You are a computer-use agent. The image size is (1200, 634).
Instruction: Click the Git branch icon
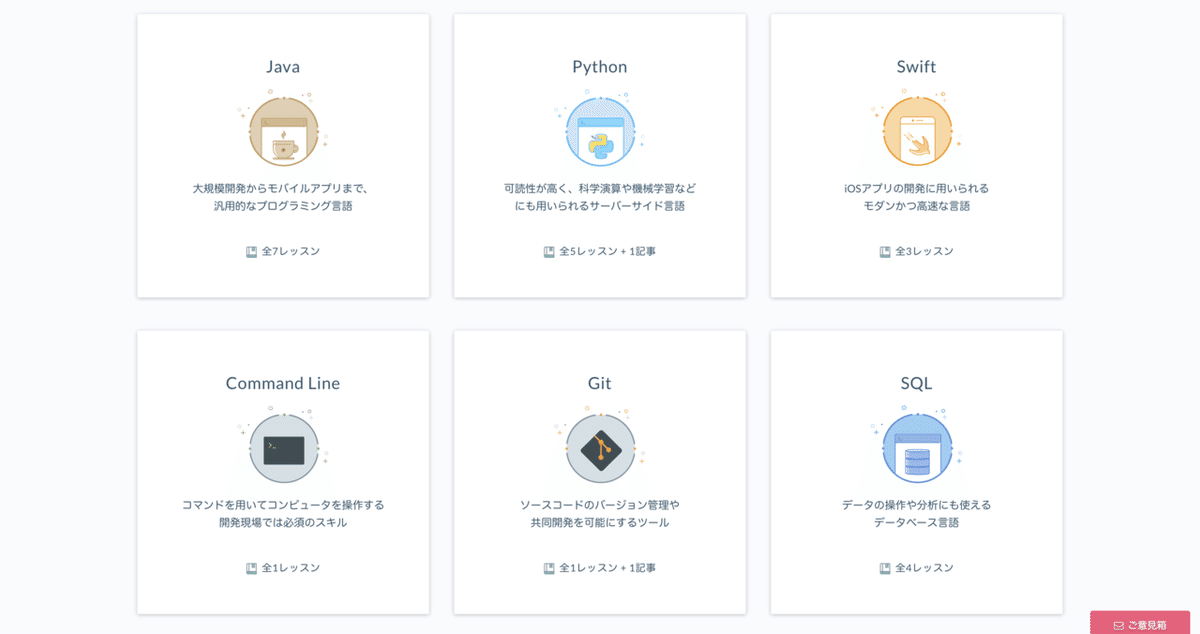point(600,449)
